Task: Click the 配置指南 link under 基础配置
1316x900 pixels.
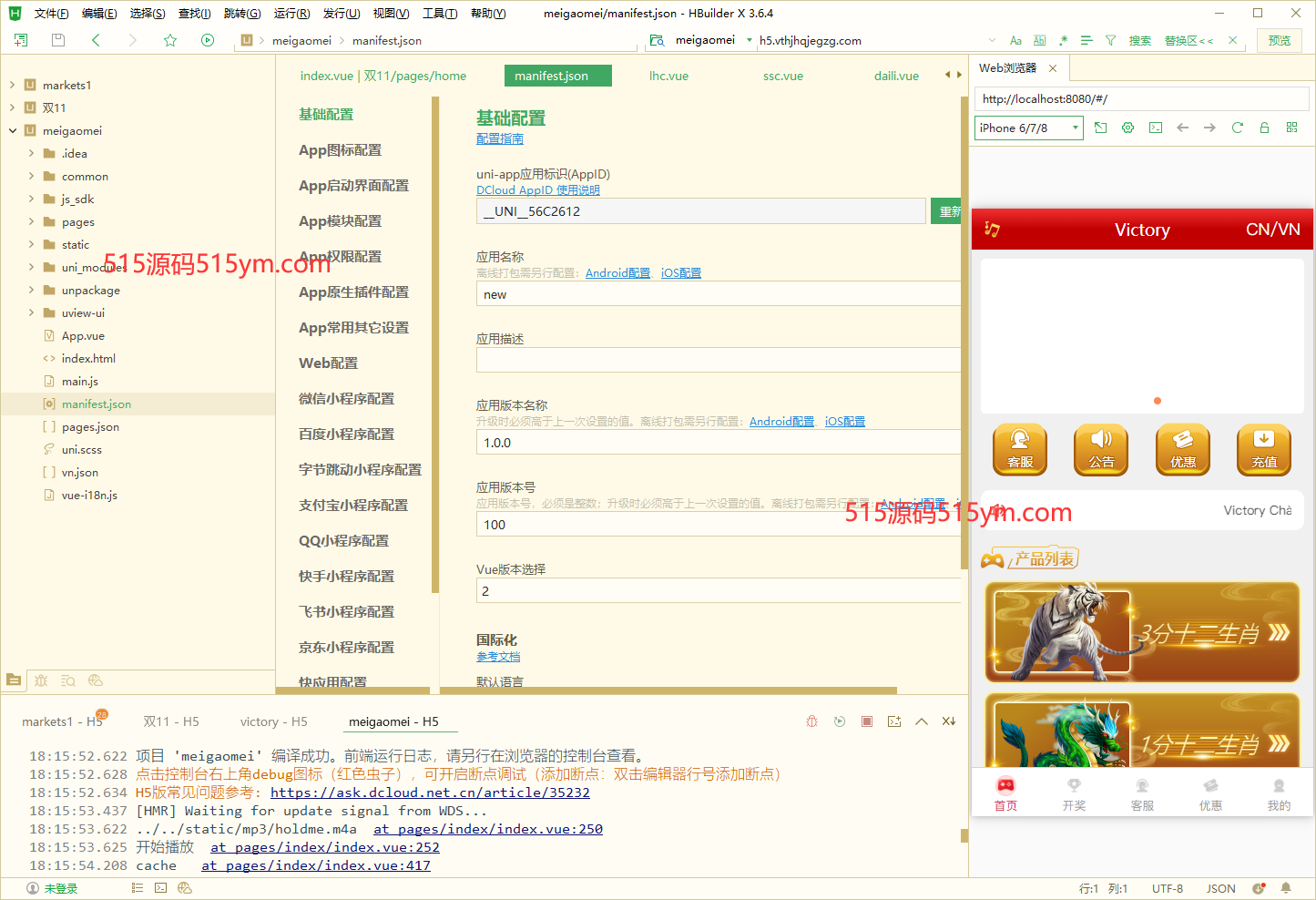Action: pos(498,138)
